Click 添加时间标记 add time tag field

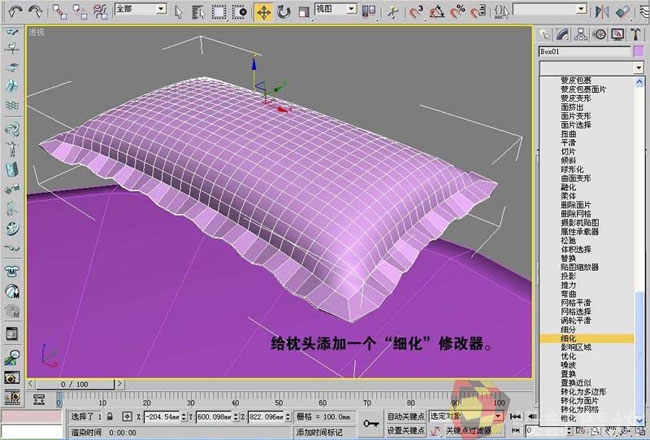pyautogui.click(x=324, y=432)
